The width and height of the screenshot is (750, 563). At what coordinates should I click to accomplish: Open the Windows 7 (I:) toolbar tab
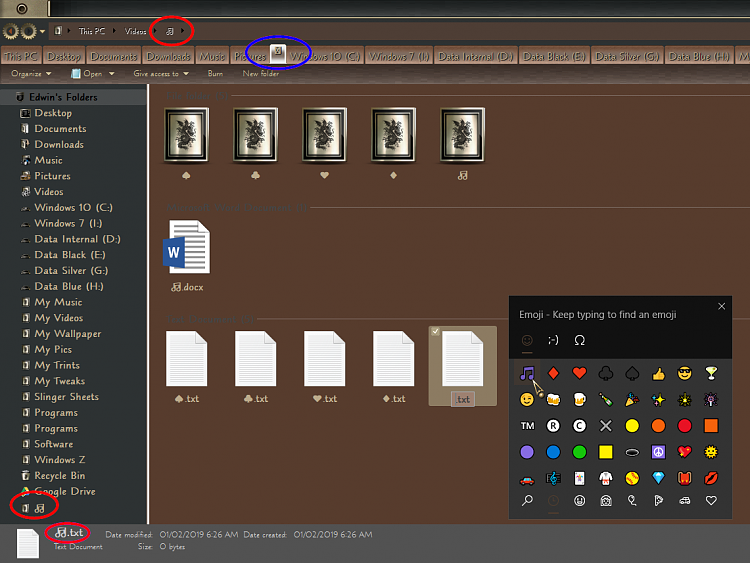399,56
